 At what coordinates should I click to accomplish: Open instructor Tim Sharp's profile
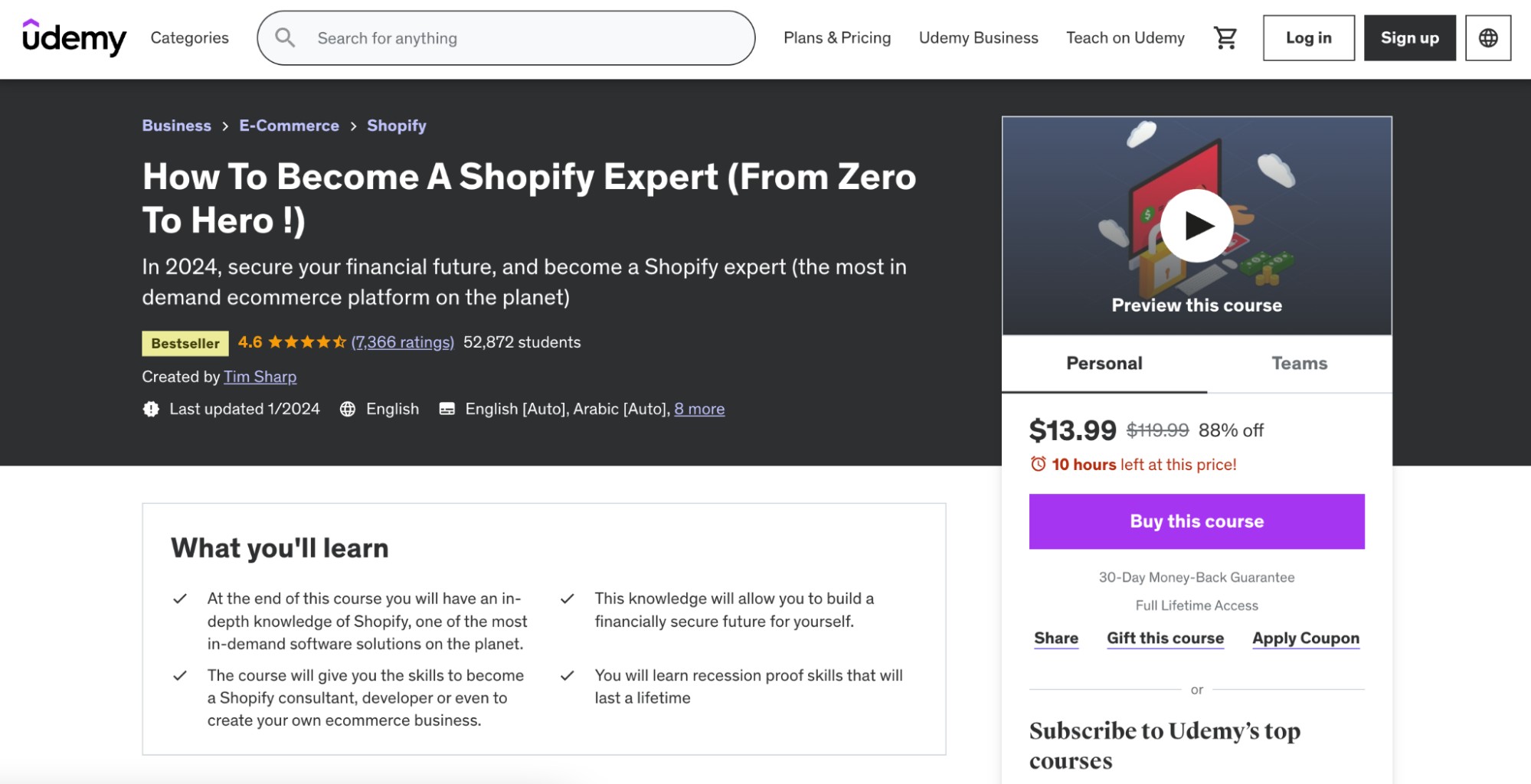coord(260,377)
